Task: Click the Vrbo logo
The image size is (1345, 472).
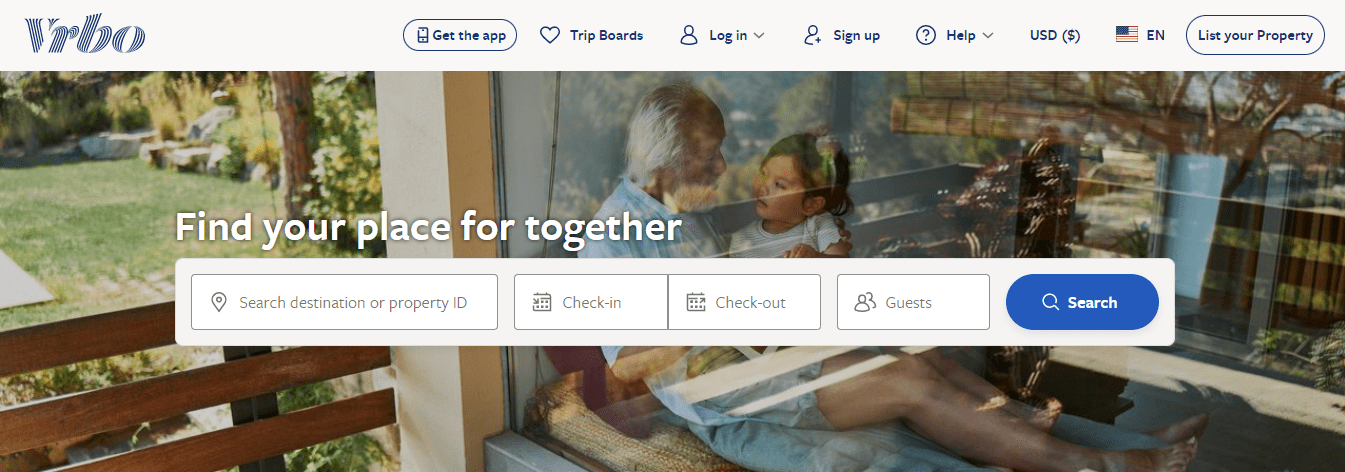Action: click(85, 35)
